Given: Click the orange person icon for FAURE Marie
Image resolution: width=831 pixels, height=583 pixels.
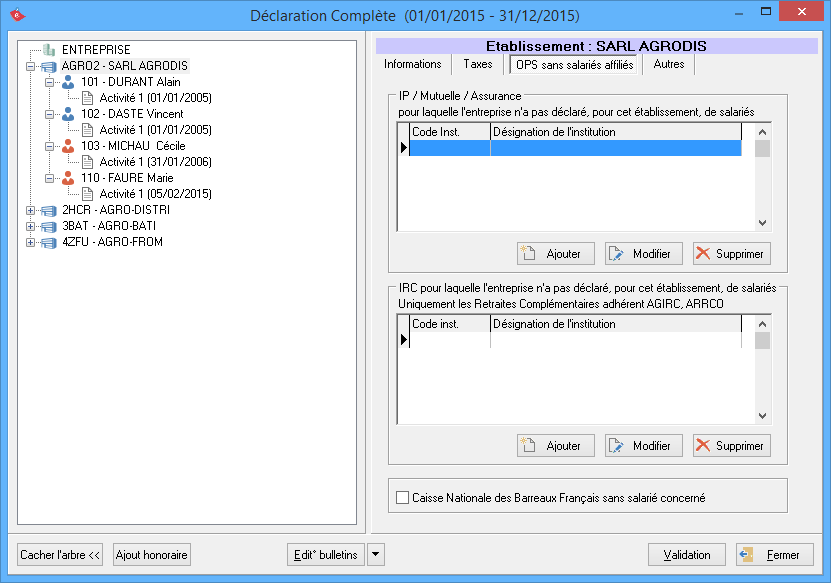Looking at the screenshot, I should (68, 178).
